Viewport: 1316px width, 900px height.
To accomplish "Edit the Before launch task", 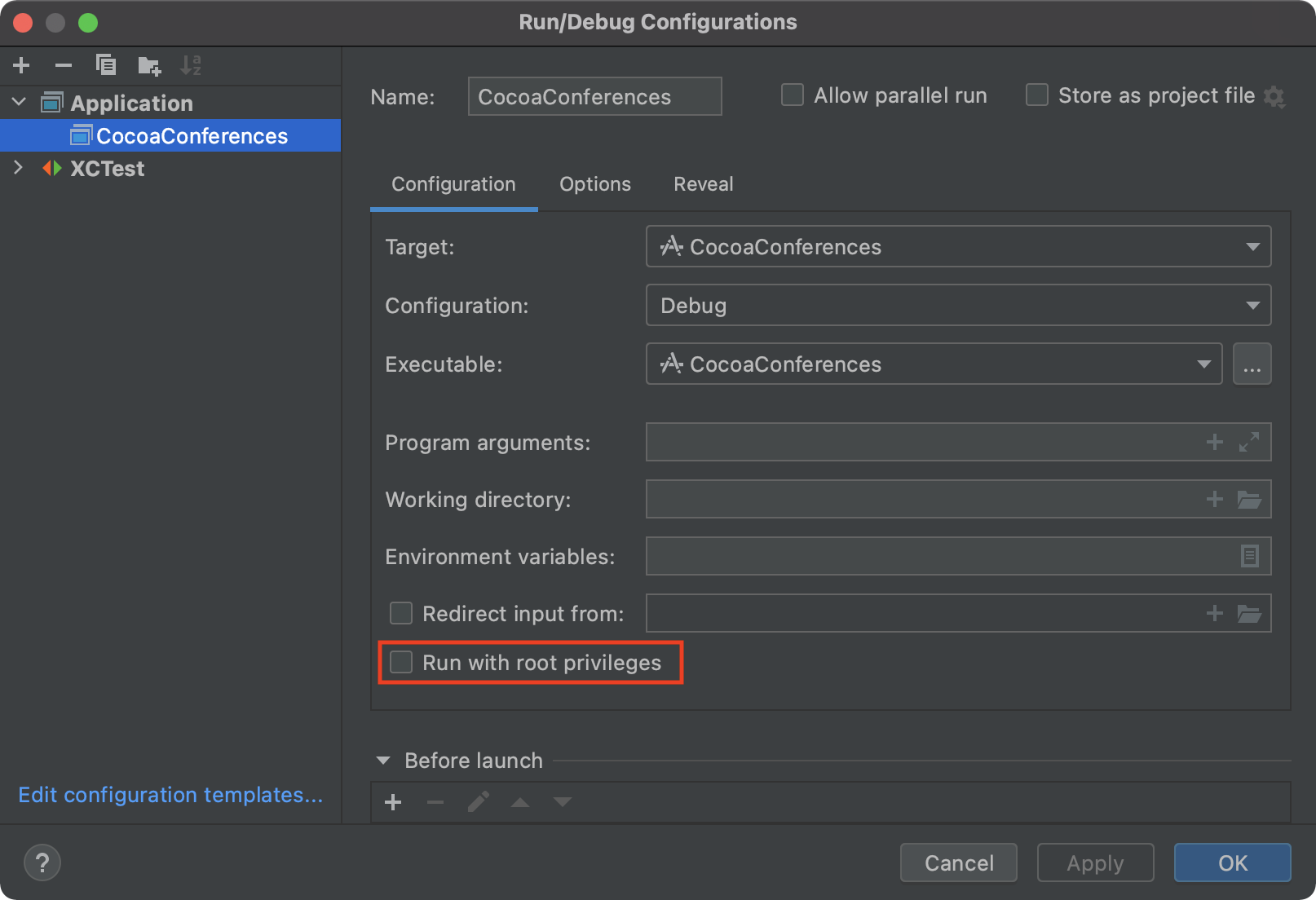I will click(x=479, y=802).
